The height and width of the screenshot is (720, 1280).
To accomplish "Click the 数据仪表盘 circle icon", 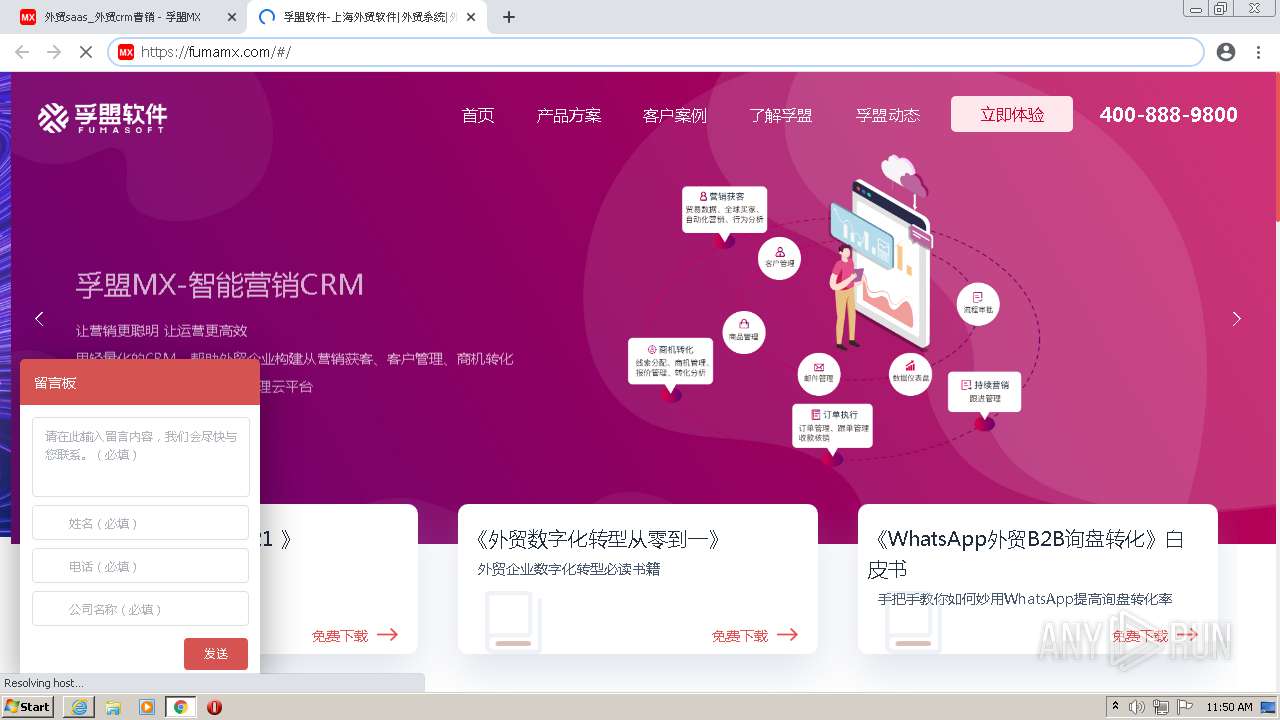I will click(x=910, y=373).
